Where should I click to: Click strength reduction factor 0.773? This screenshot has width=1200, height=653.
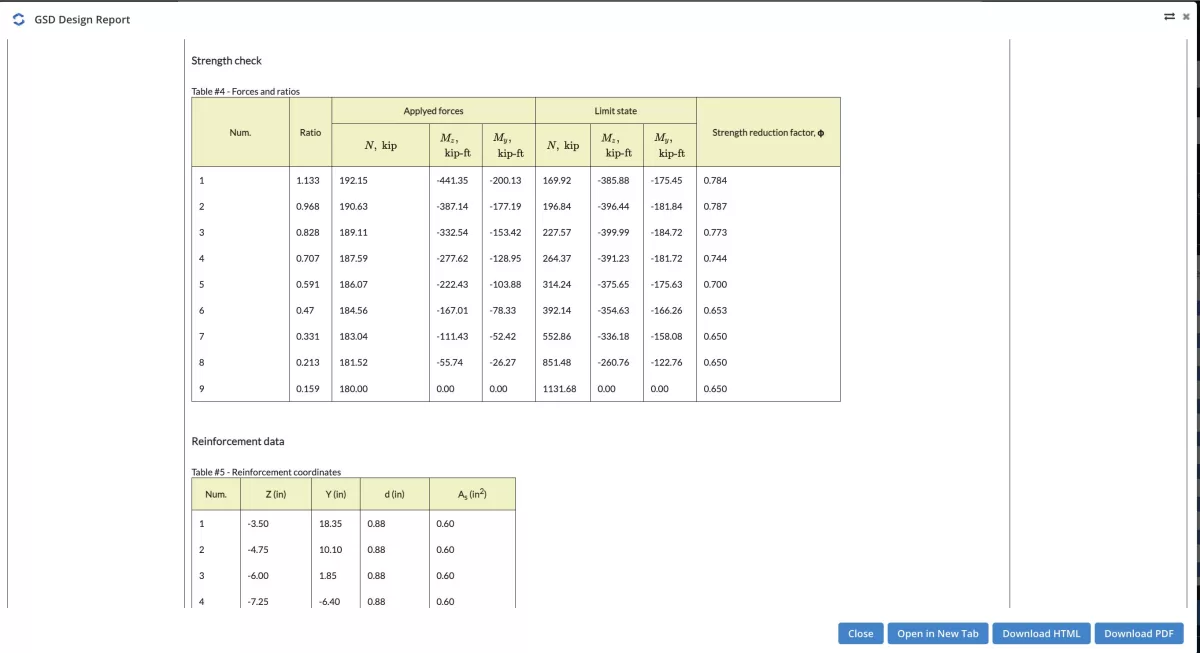(715, 232)
